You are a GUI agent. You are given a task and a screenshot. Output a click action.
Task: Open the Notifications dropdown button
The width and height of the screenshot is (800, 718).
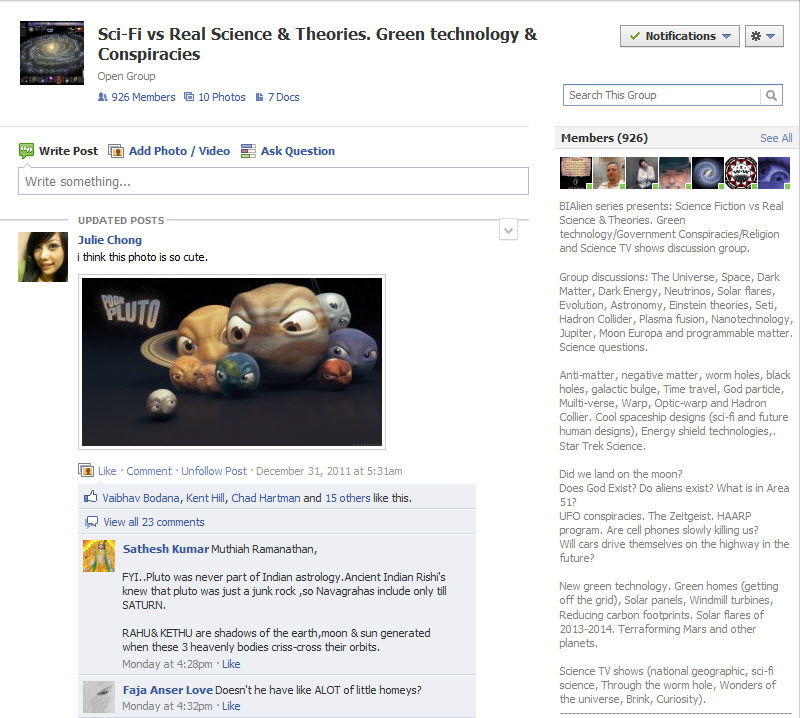(679, 36)
